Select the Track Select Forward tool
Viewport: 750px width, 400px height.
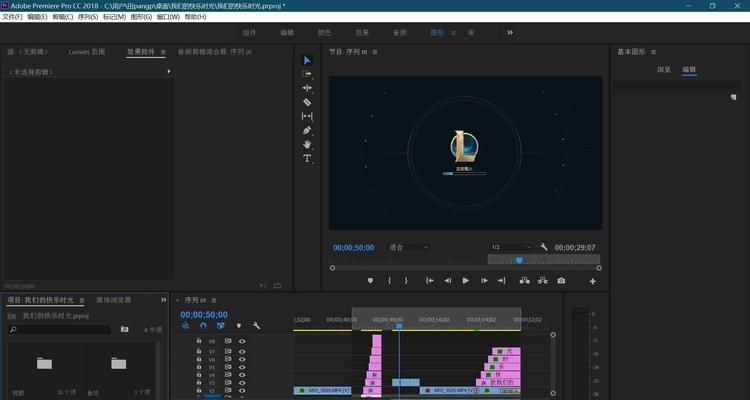307,74
